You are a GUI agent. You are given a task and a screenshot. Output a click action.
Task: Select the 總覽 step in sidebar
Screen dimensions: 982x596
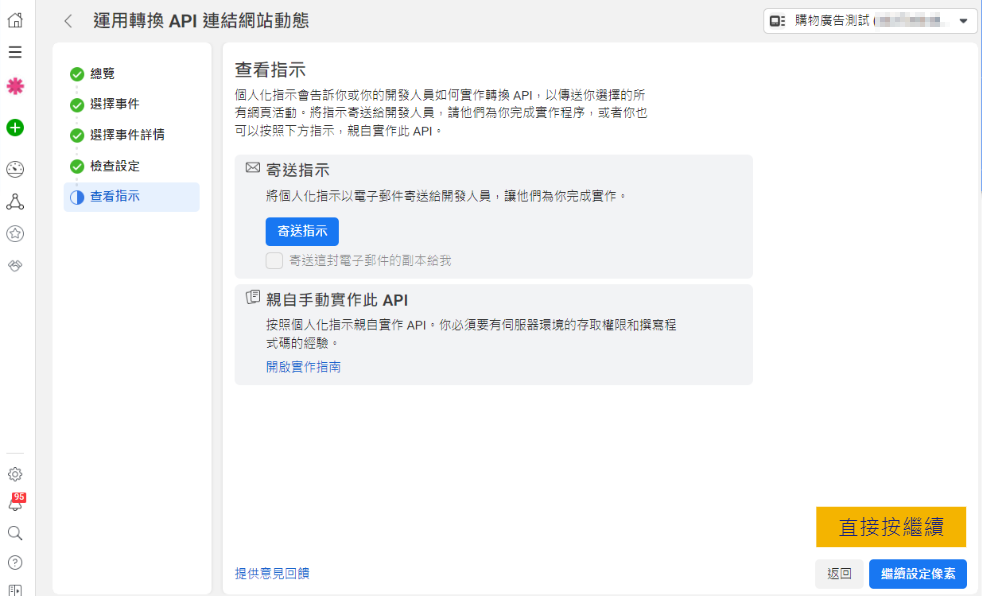102,74
